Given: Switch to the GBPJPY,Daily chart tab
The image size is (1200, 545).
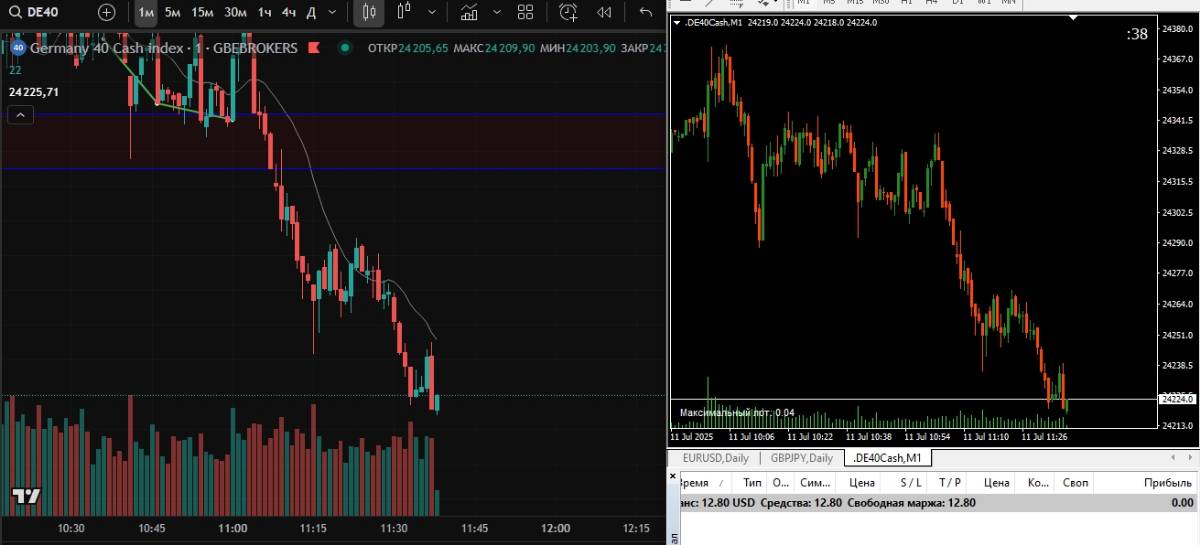Looking at the screenshot, I should 801,458.
